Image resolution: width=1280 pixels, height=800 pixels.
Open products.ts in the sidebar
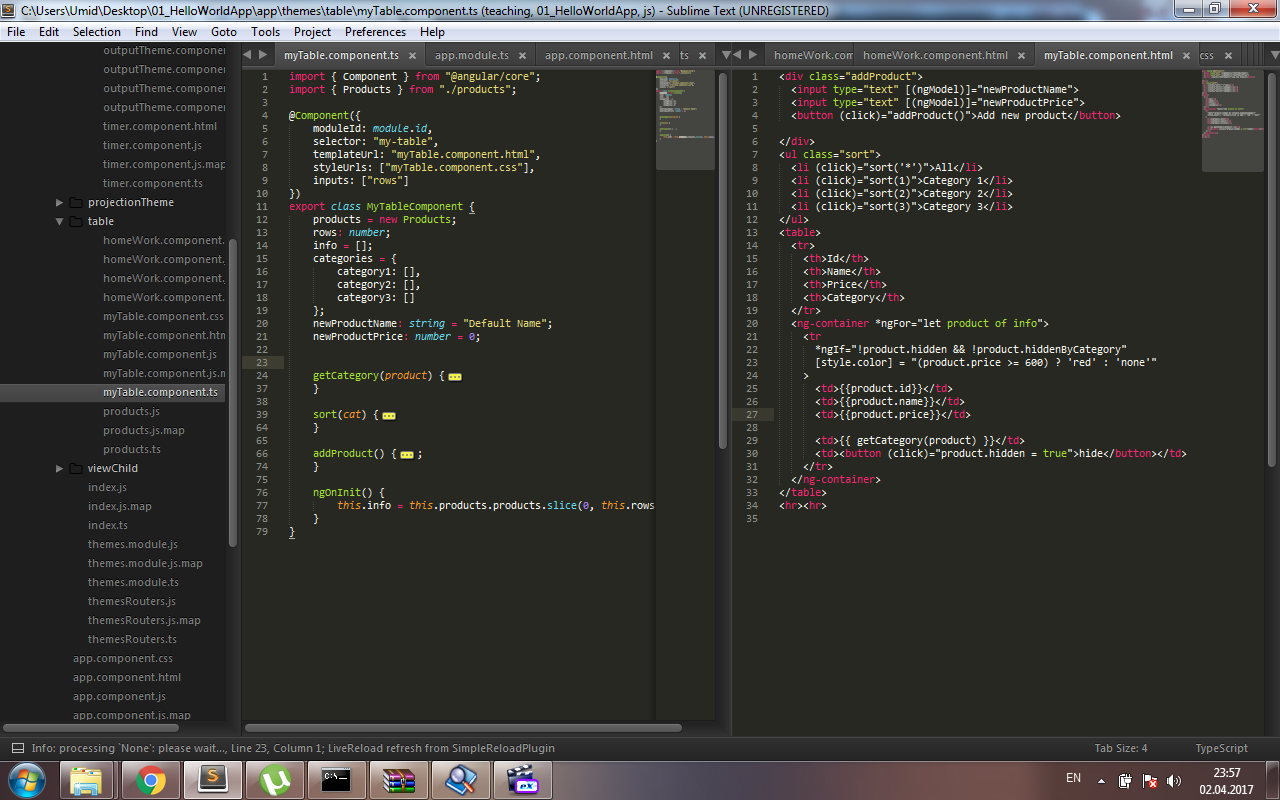132,449
